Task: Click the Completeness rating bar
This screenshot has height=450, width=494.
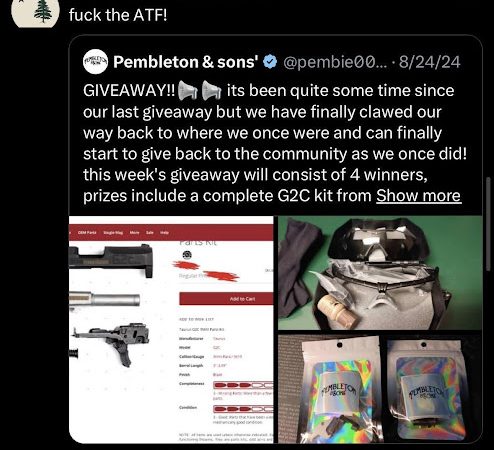Action: [243, 385]
